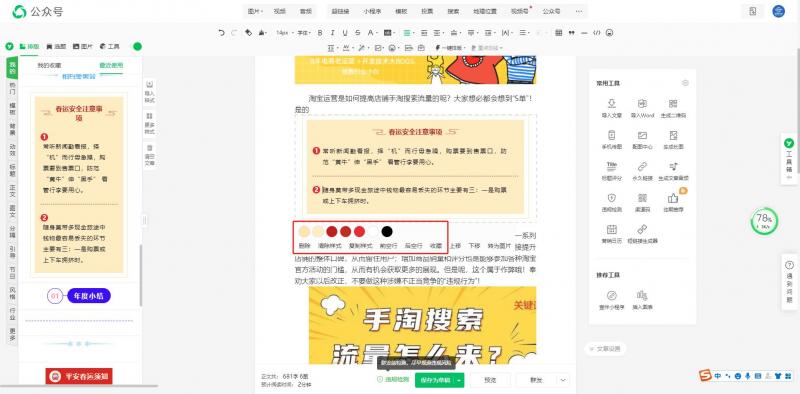Click 年度小结 title template
Screen dimensions: 800x394
(79, 296)
